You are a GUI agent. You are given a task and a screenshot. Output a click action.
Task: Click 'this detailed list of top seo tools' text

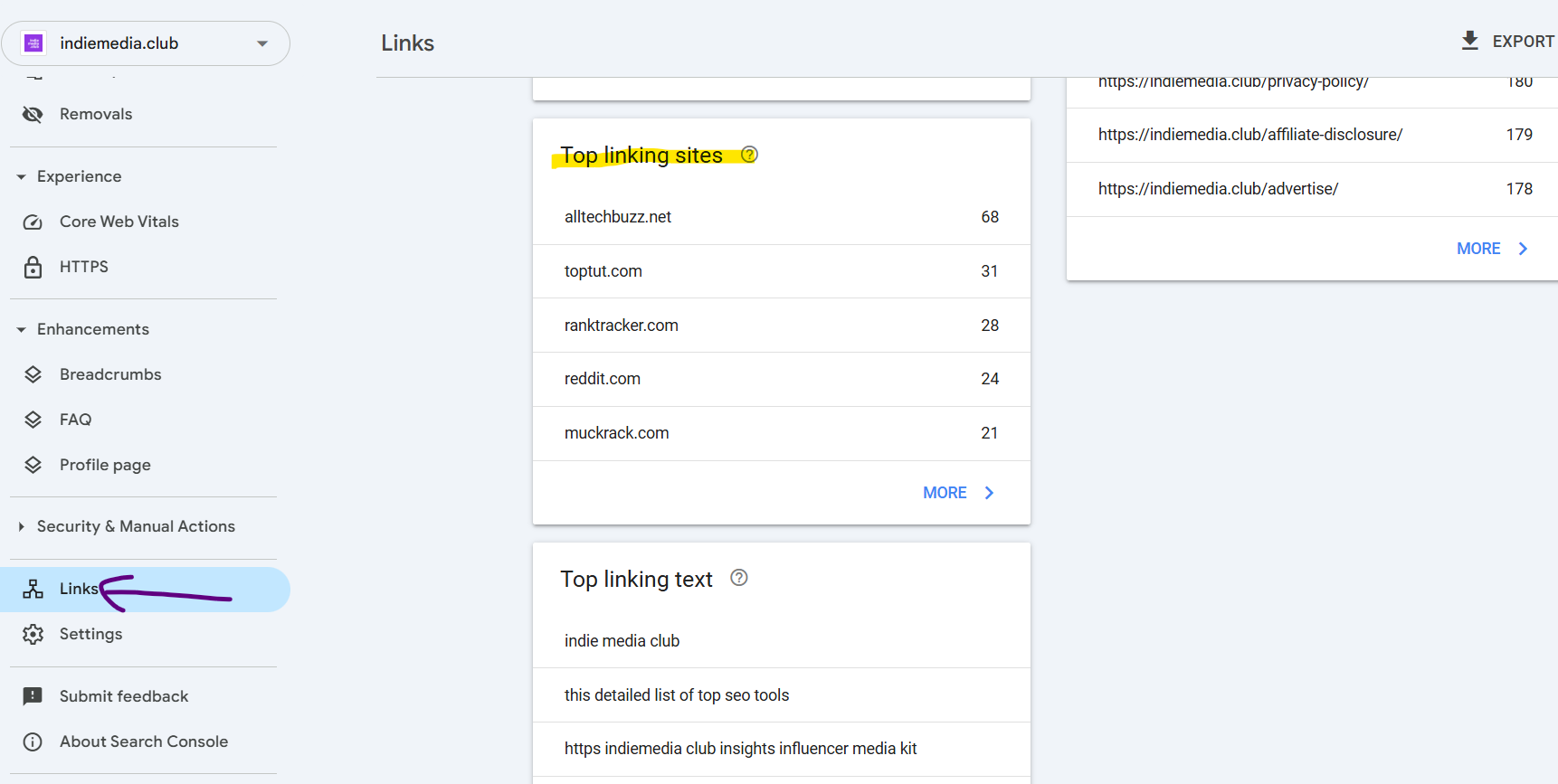[677, 695]
